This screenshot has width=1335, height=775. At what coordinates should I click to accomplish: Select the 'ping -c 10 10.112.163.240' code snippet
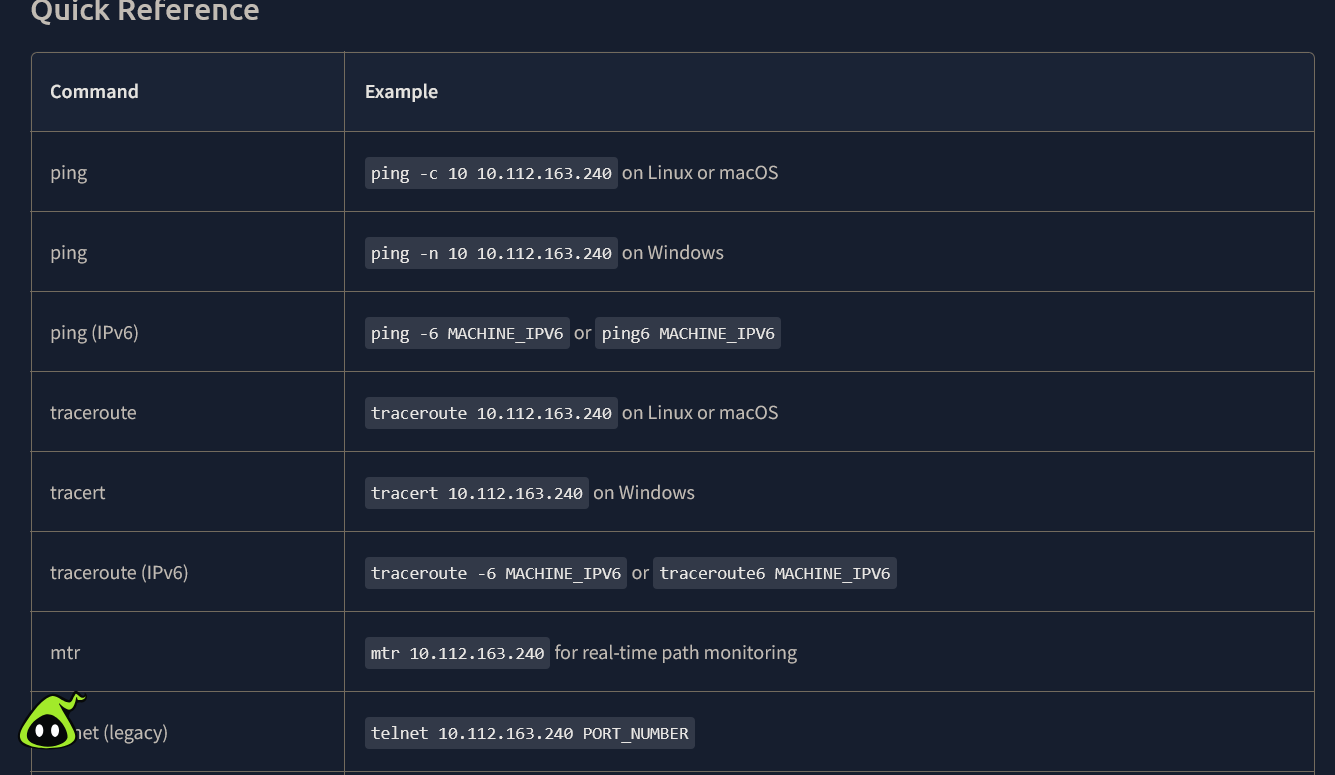pos(491,173)
